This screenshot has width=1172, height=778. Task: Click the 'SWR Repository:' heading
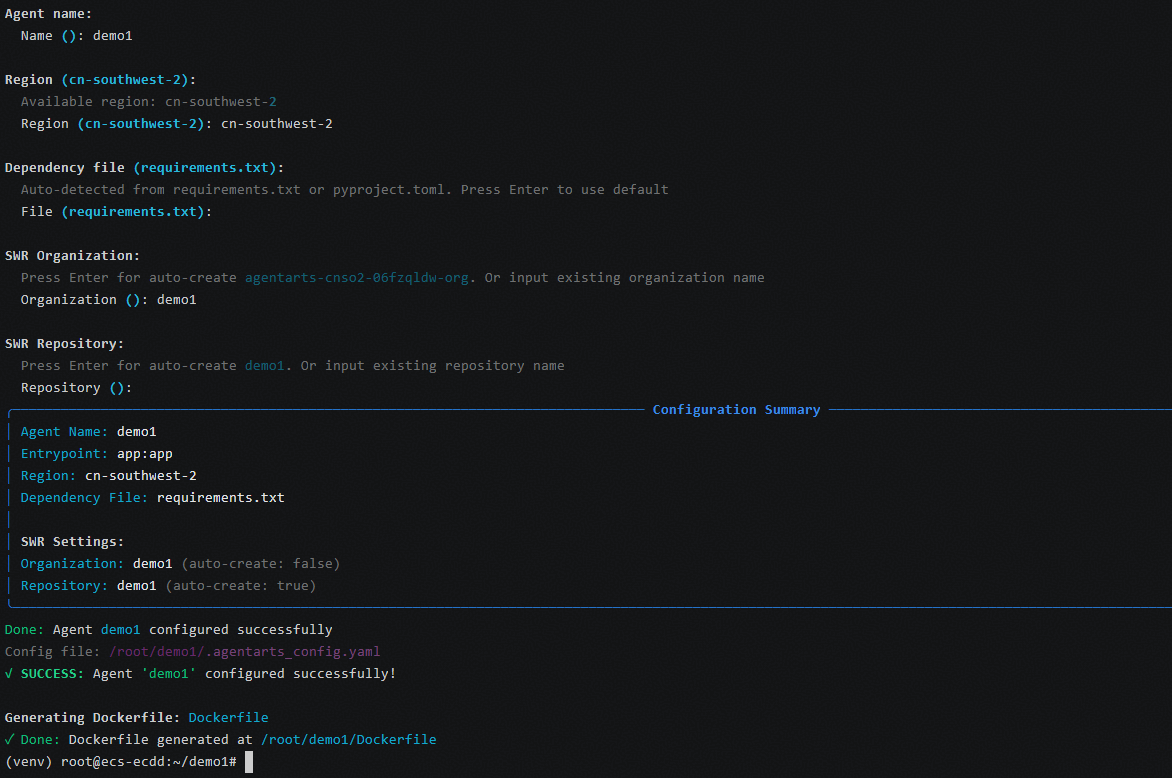point(64,344)
